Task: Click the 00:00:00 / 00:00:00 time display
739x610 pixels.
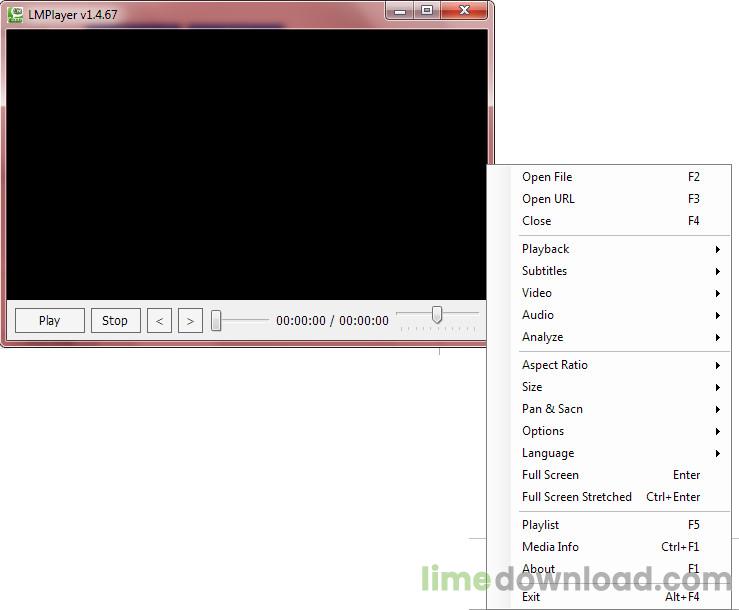Action: (x=332, y=321)
